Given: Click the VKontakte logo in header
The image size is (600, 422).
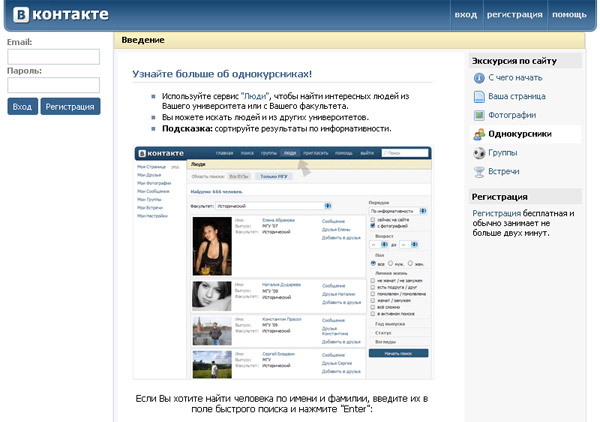Looking at the screenshot, I should coord(61,15).
